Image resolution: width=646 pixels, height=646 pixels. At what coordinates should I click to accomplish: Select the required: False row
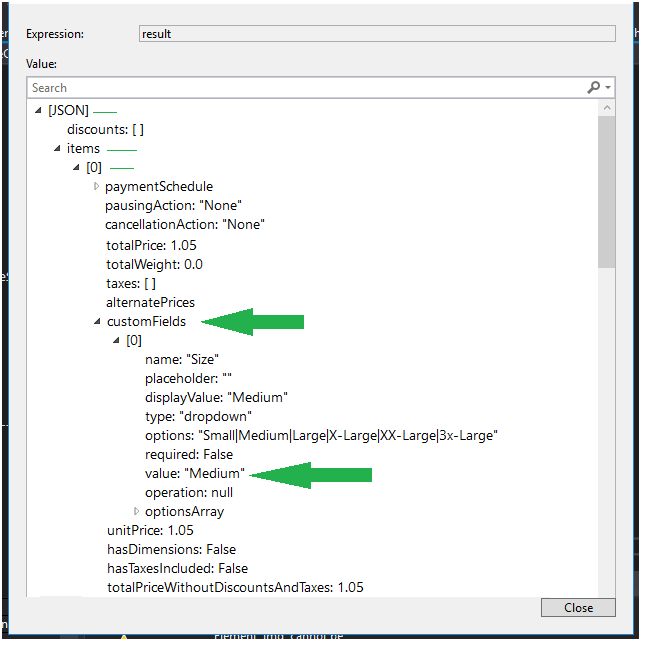click(189, 454)
